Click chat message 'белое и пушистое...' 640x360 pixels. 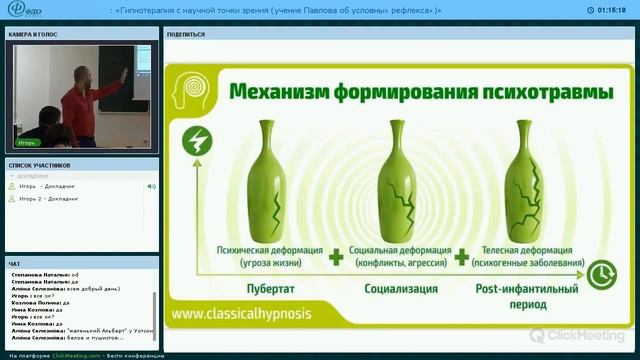tap(67, 338)
